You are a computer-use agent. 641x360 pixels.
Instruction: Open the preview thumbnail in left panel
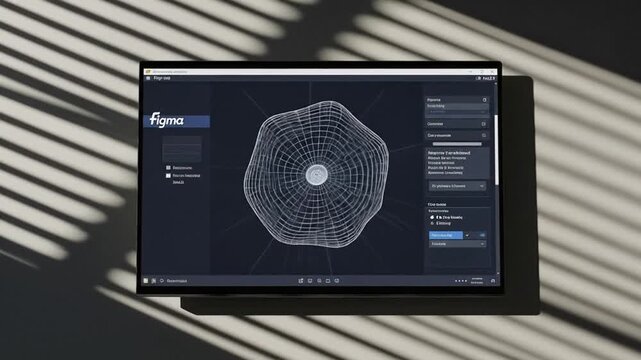pyautogui.click(x=182, y=150)
